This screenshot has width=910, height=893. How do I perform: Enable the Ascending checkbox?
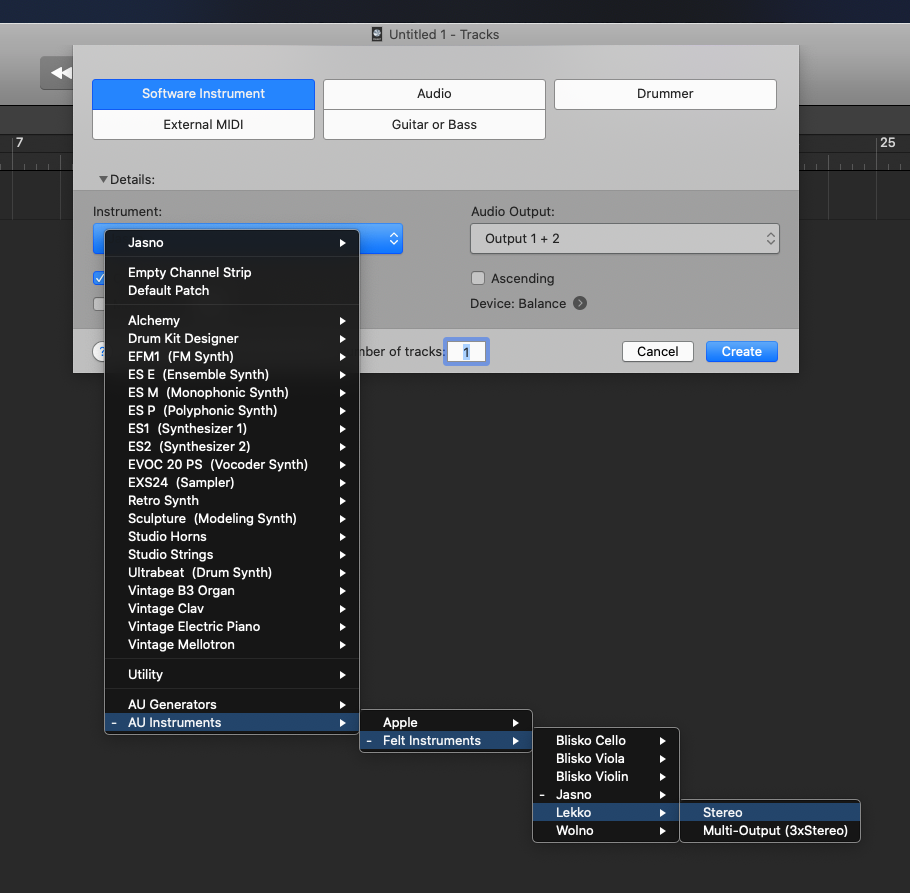pyautogui.click(x=478, y=279)
